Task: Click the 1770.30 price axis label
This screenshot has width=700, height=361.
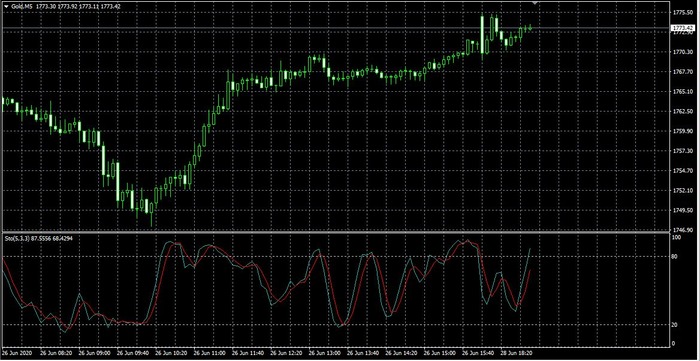Action: point(683,52)
